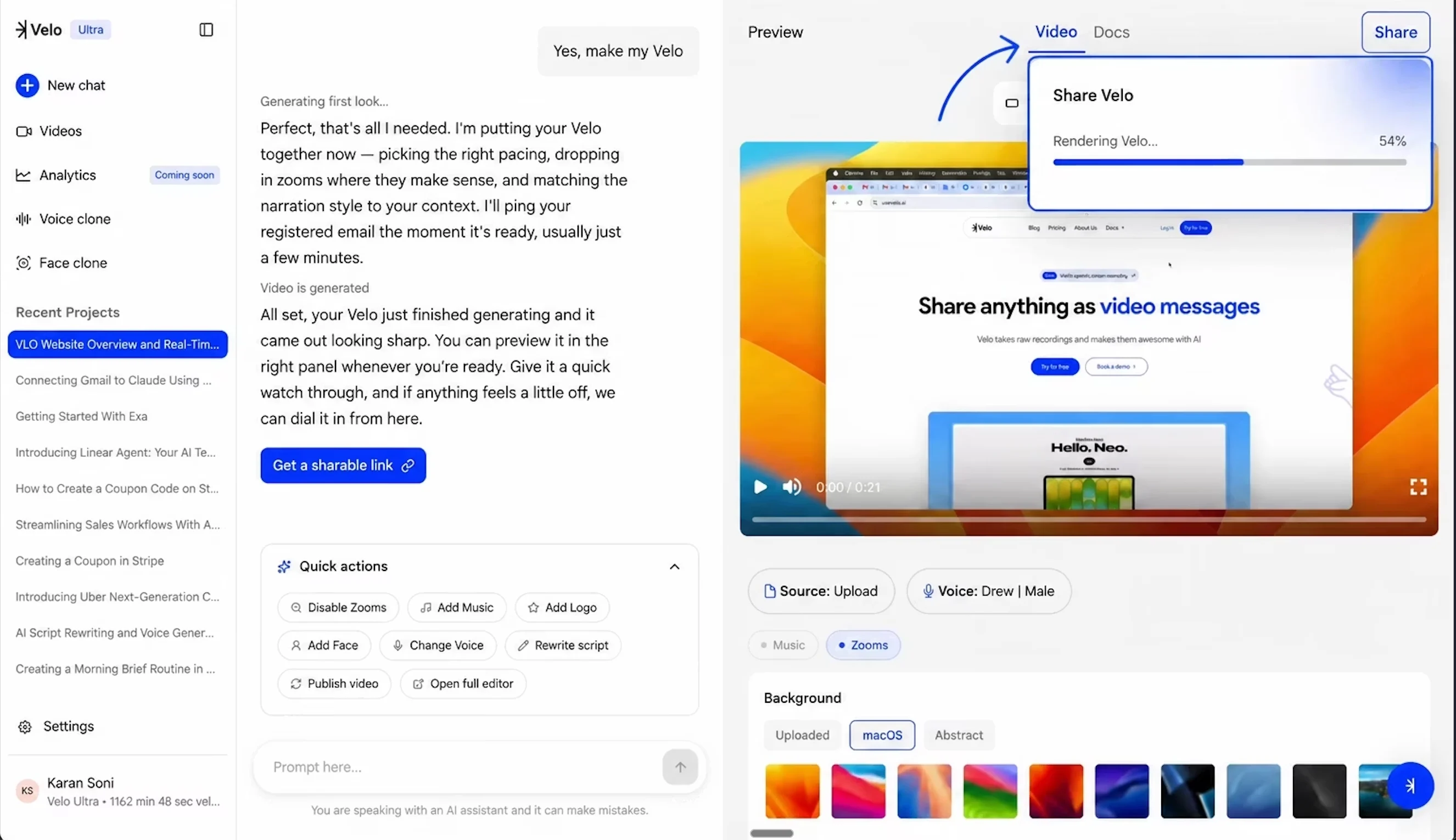Collapse the Quick actions panel
Screen dimensions: 1456x840
[x=674, y=567]
